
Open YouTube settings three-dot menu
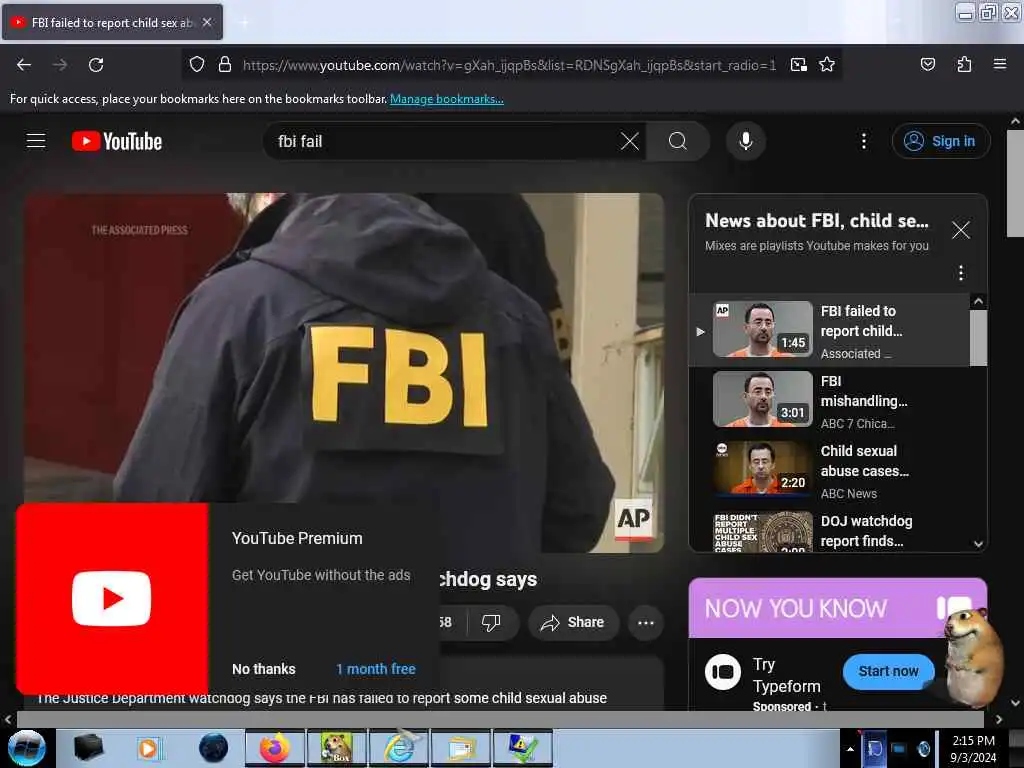(x=863, y=141)
